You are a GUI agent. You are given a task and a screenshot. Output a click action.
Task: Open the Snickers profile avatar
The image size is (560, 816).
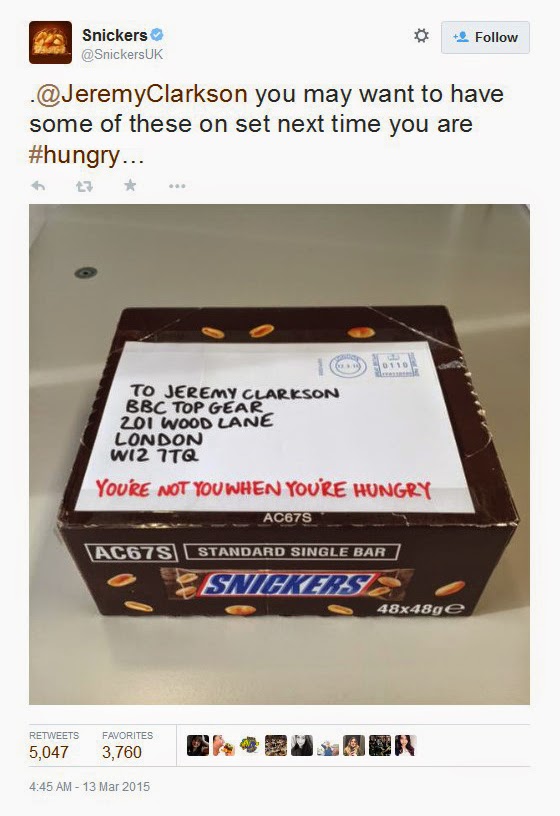[x=50, y=42]
